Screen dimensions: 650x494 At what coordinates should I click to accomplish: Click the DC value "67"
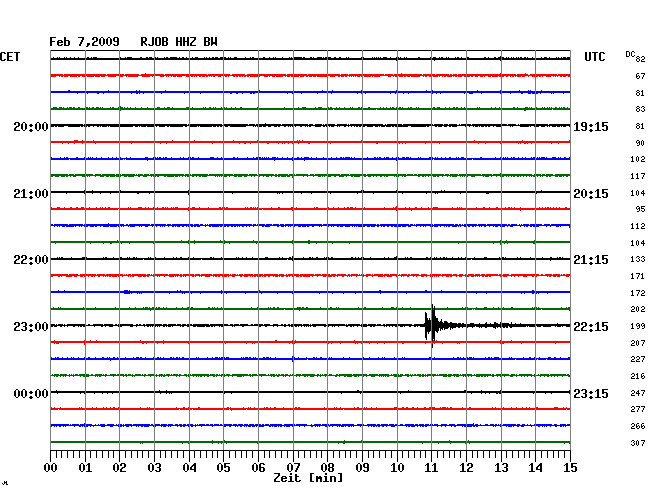[640, 76]
